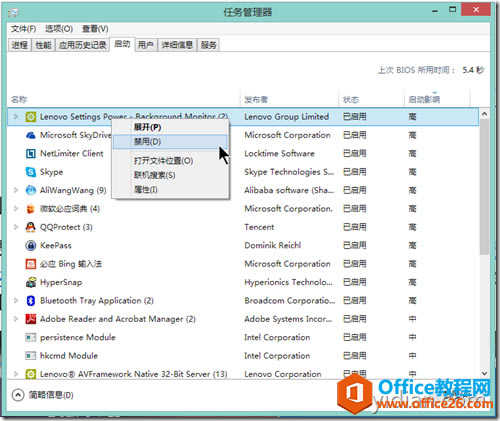The height and width of the screenshot is (421, 500).
Task: Select the 启动 tab
Action: (122, 44)
